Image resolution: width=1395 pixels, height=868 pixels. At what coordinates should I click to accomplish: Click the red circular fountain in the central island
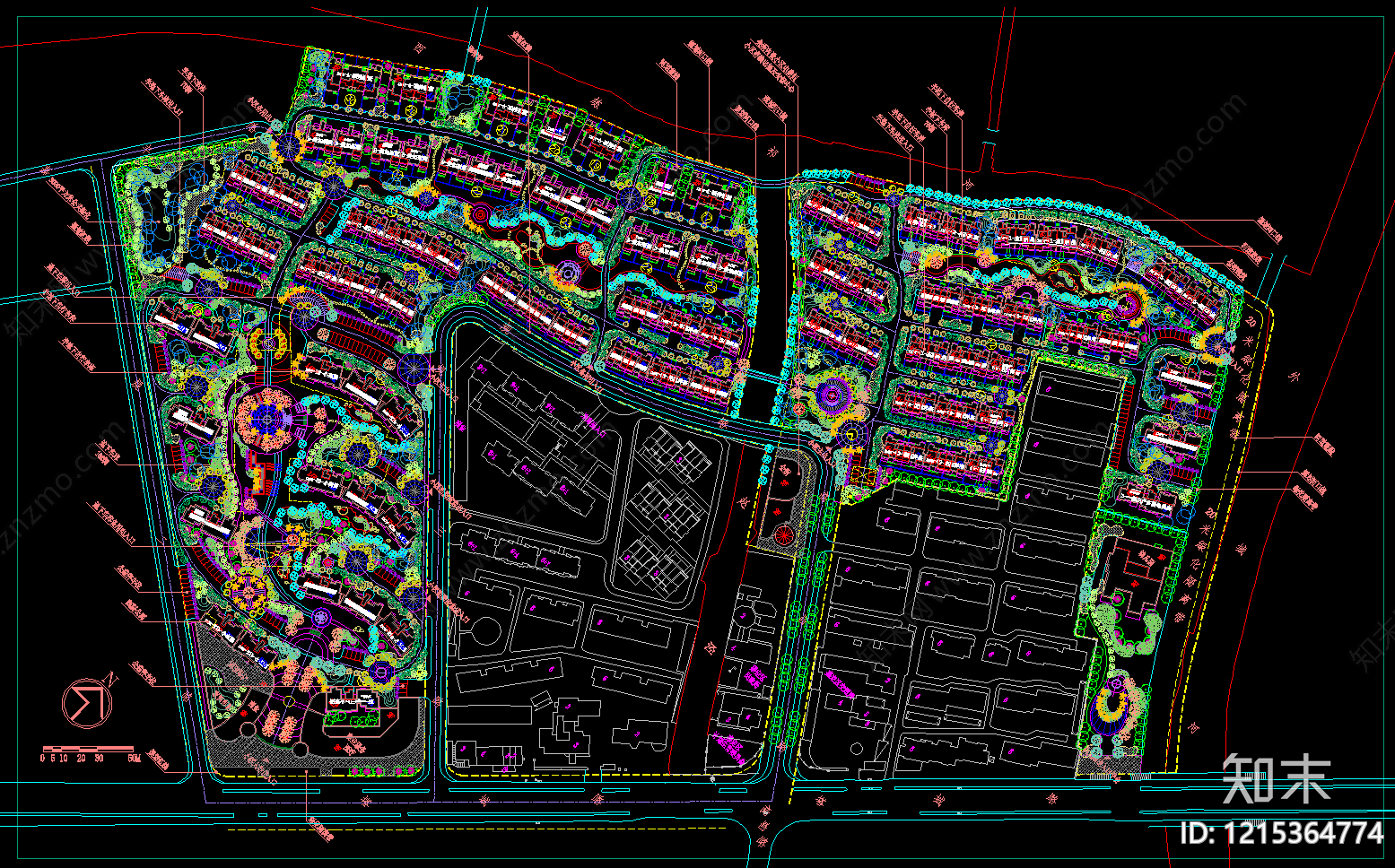tap(784, 536)
